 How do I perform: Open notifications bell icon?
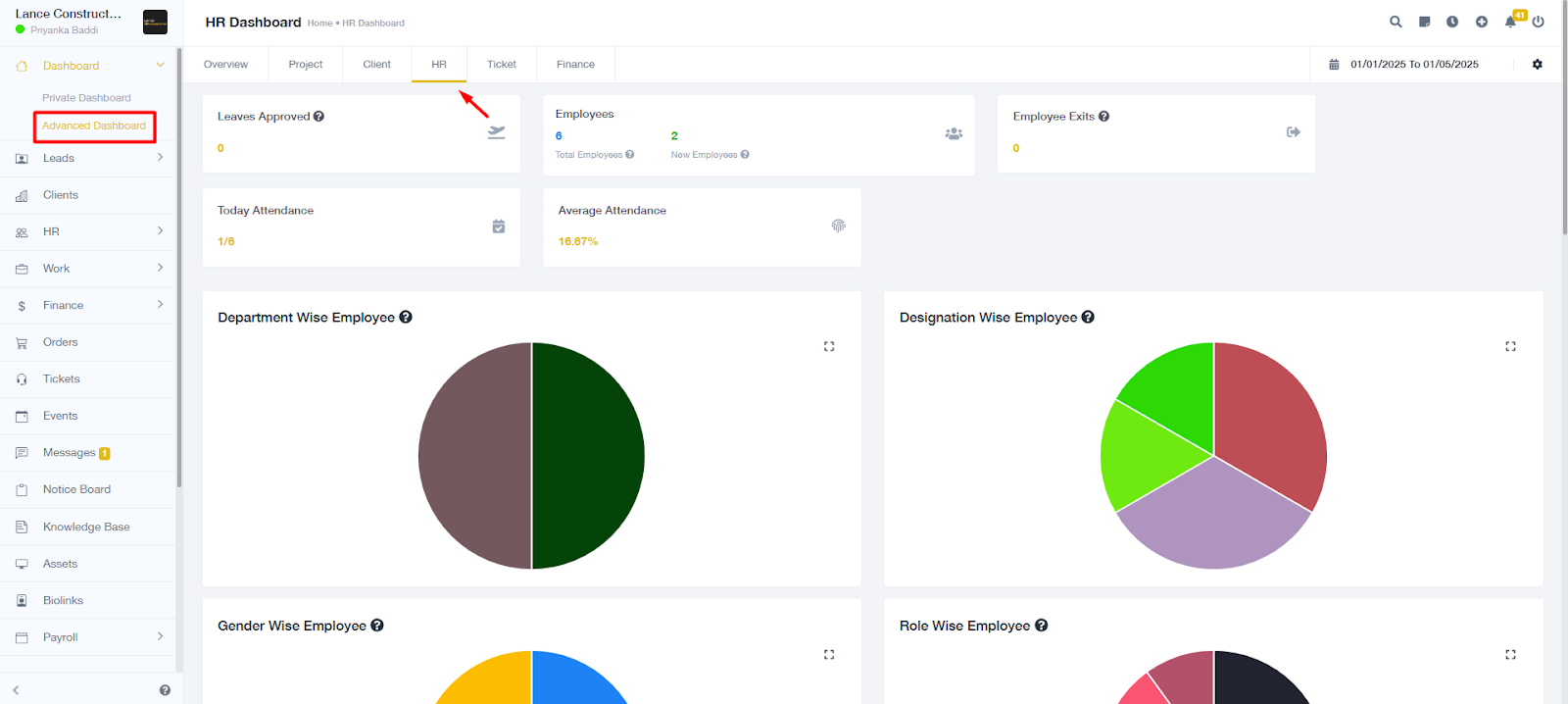[1510, 22]
